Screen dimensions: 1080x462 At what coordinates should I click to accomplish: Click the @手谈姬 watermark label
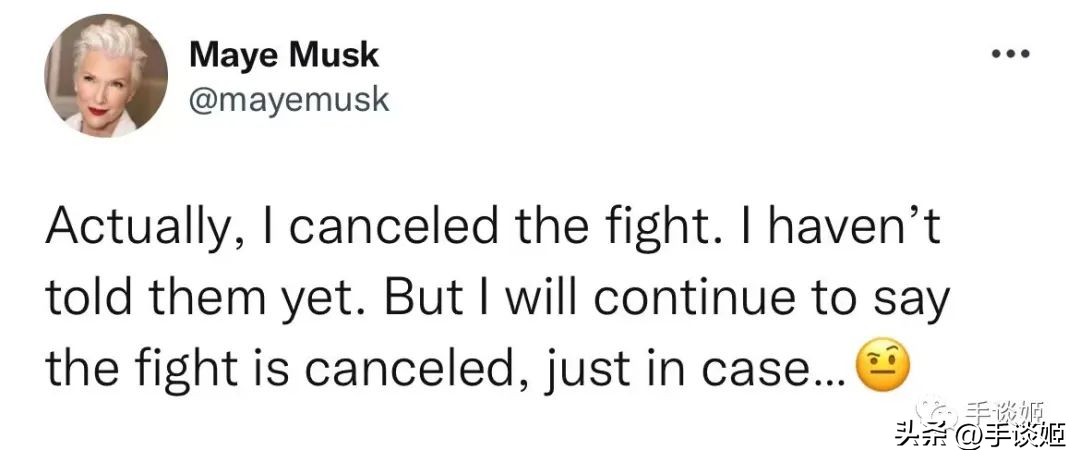pyautogui.click(x=1000, y=437)
